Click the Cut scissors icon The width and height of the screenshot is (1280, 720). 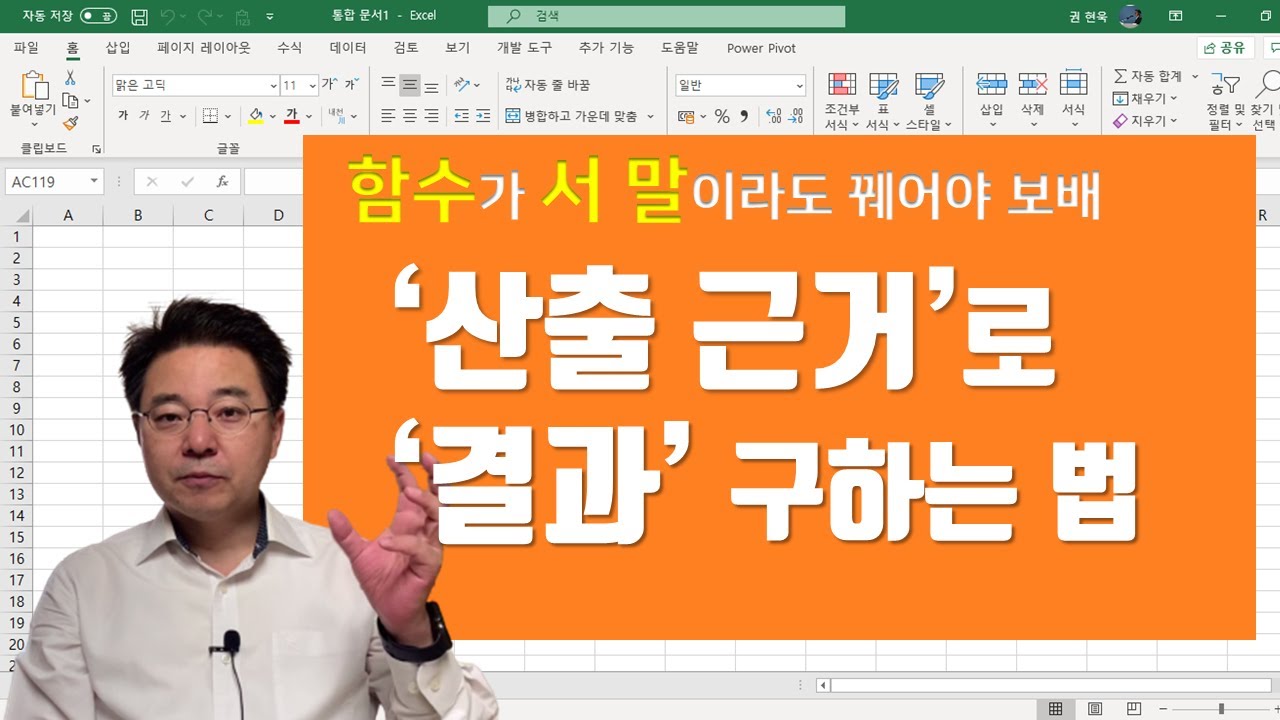coord(70,78)
